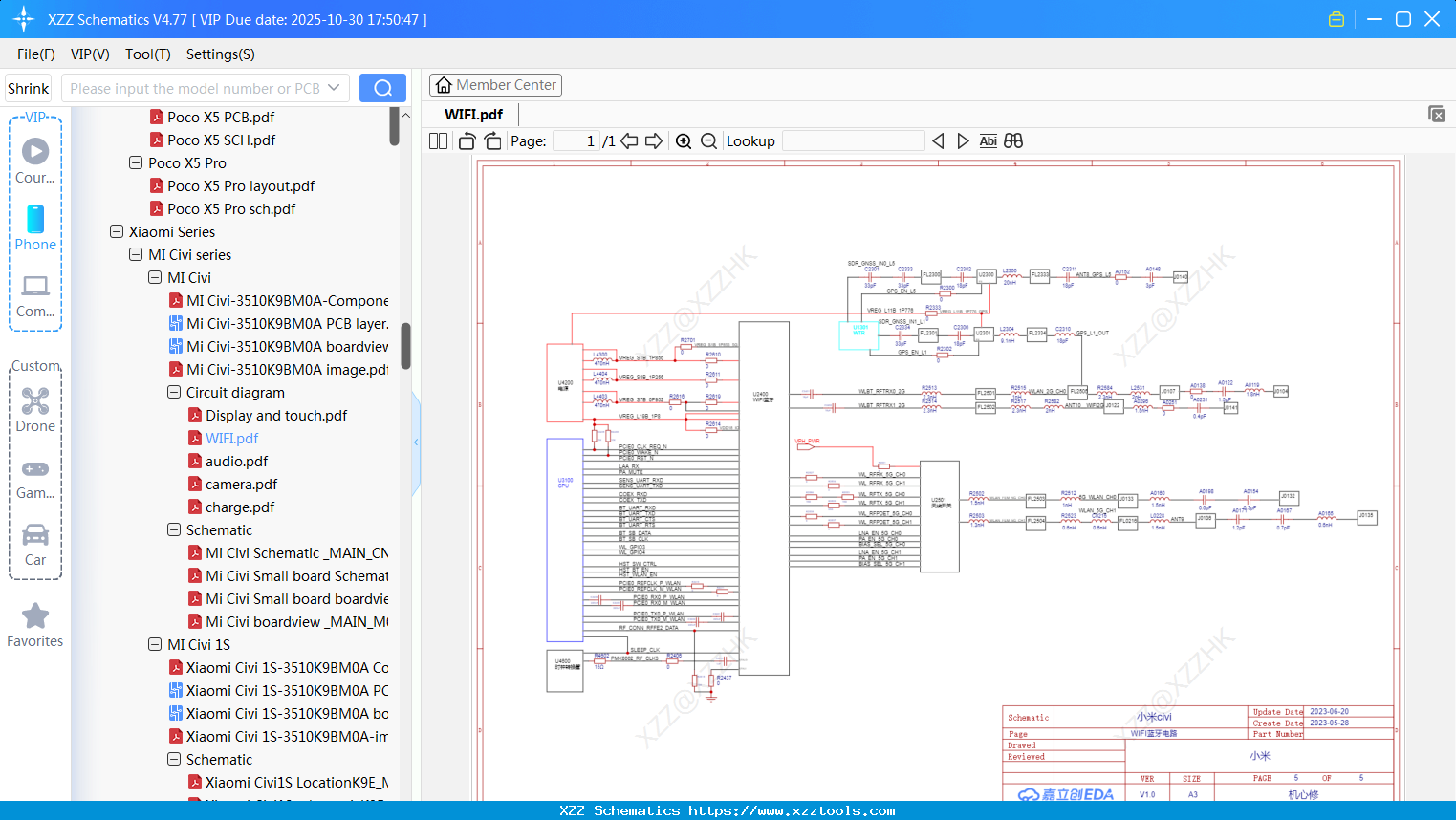Zoom out of the schematic
1456x820 pixels.
point(708,141)
